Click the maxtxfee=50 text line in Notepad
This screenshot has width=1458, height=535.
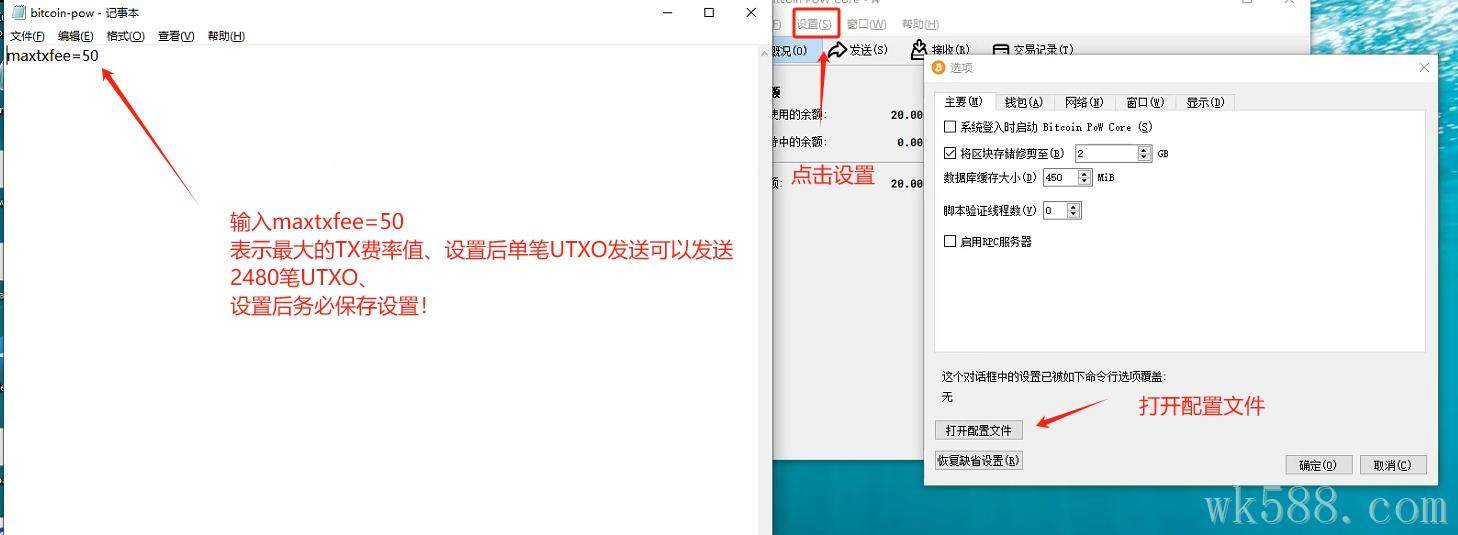[53, 56]
